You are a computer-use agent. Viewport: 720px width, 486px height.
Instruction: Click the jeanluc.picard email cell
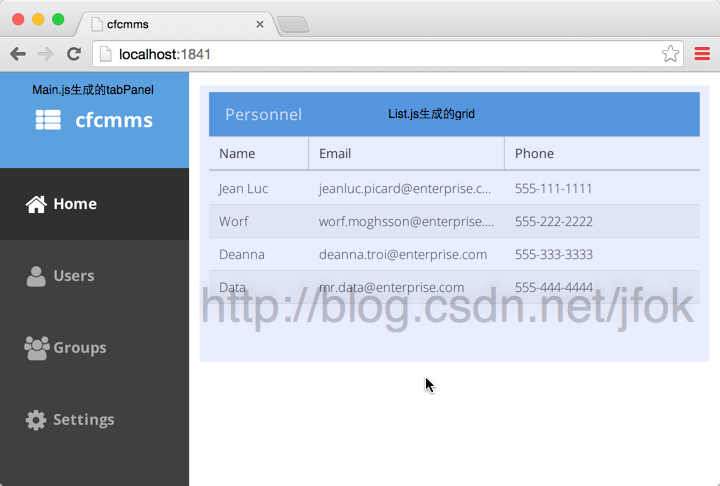[406, 188]
